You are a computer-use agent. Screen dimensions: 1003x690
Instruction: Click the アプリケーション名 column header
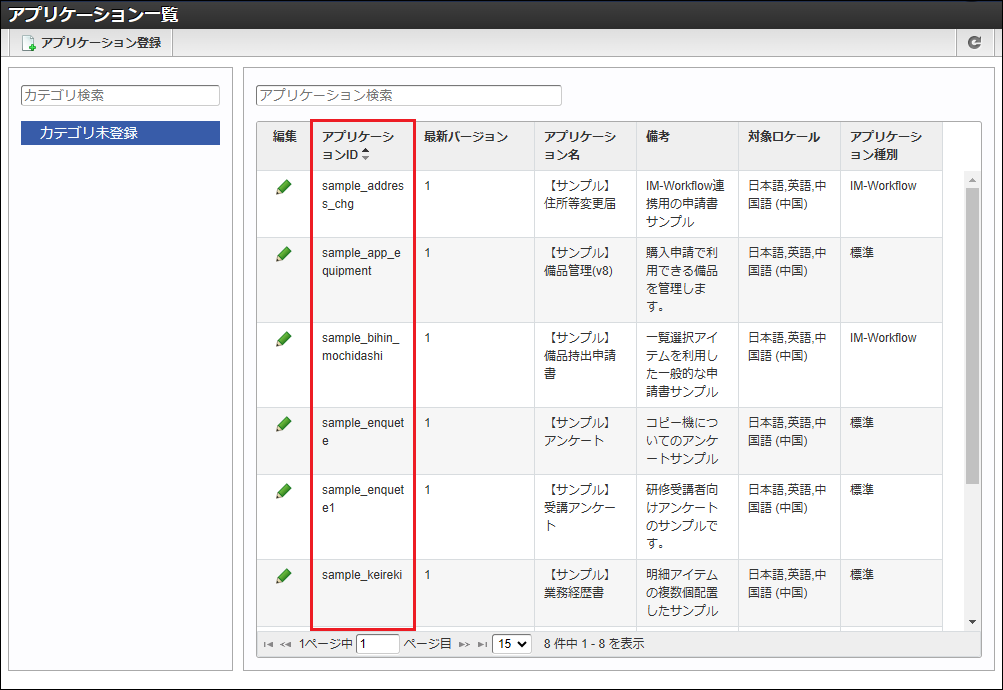580,146
